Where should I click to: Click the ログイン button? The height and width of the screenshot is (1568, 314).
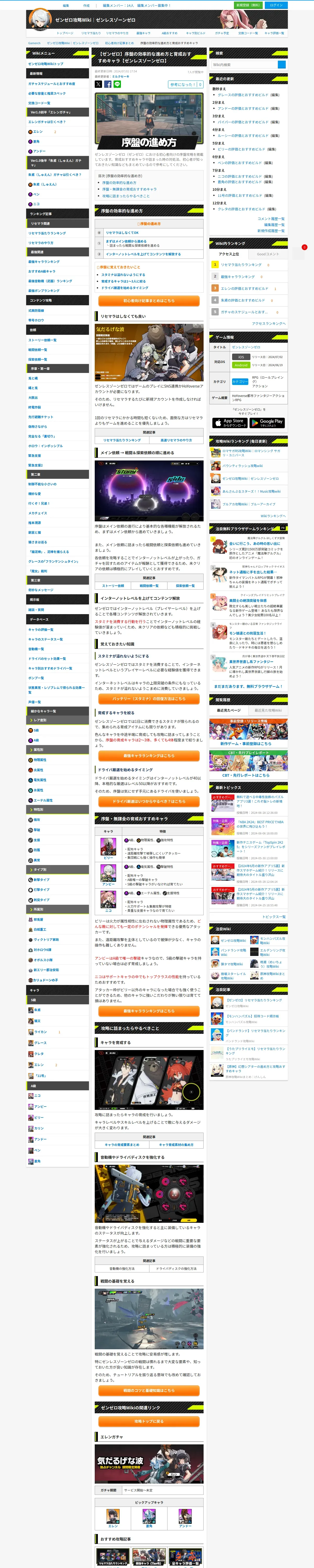pyautogui.click(x=276, y=5)
